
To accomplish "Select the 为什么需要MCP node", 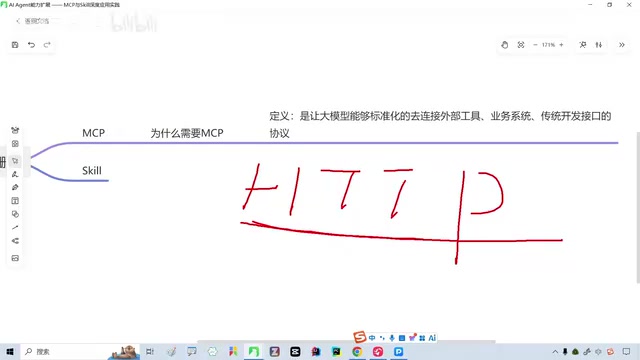I will tap(187, 133).
